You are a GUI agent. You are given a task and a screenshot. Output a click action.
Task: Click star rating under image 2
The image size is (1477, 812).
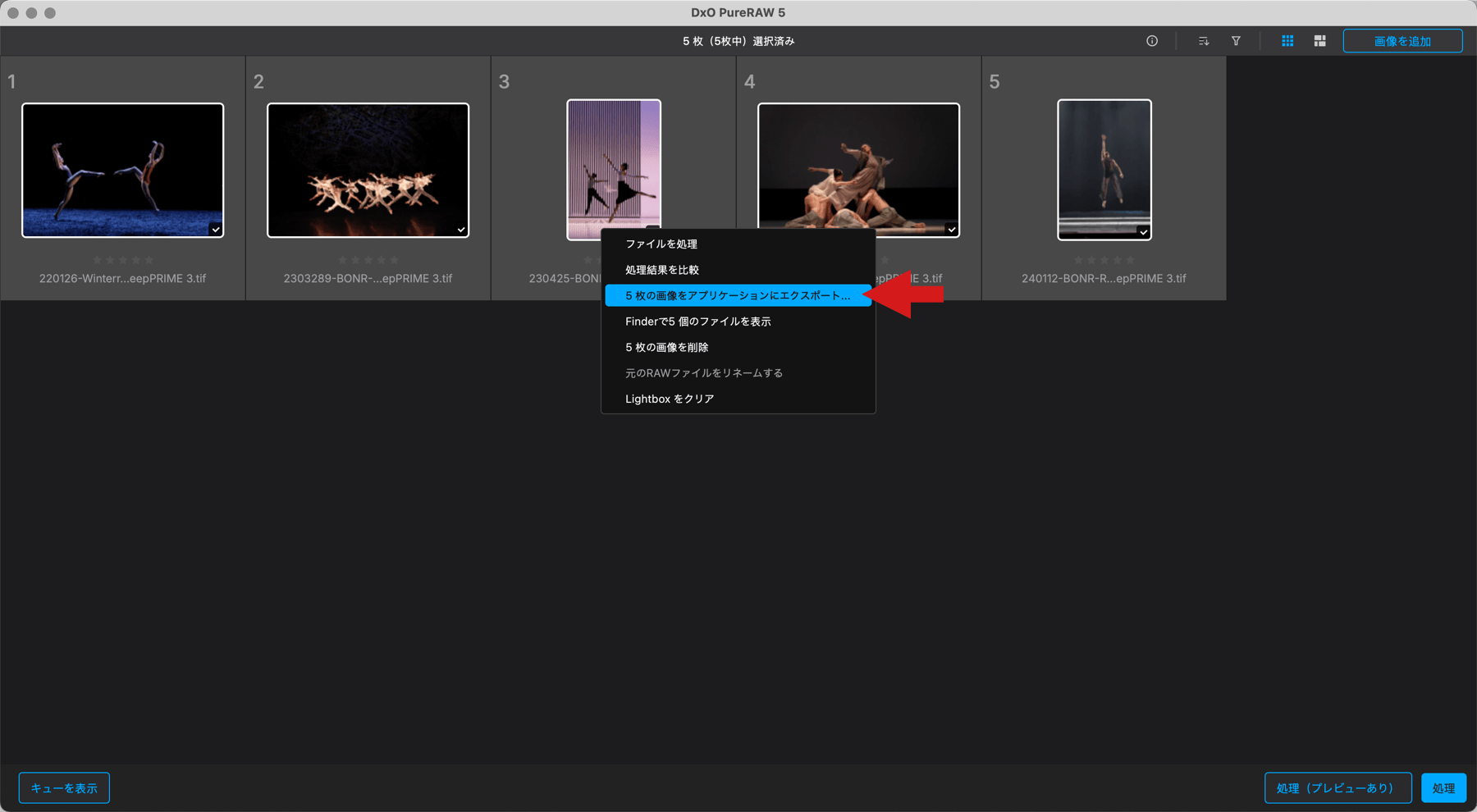coord(368,260)
